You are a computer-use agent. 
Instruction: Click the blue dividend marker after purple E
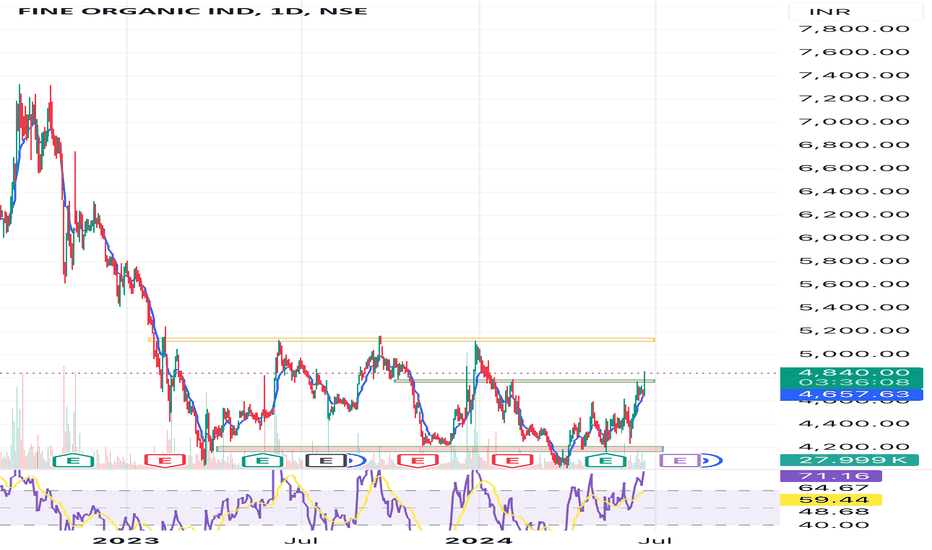[x=712, y=460]
